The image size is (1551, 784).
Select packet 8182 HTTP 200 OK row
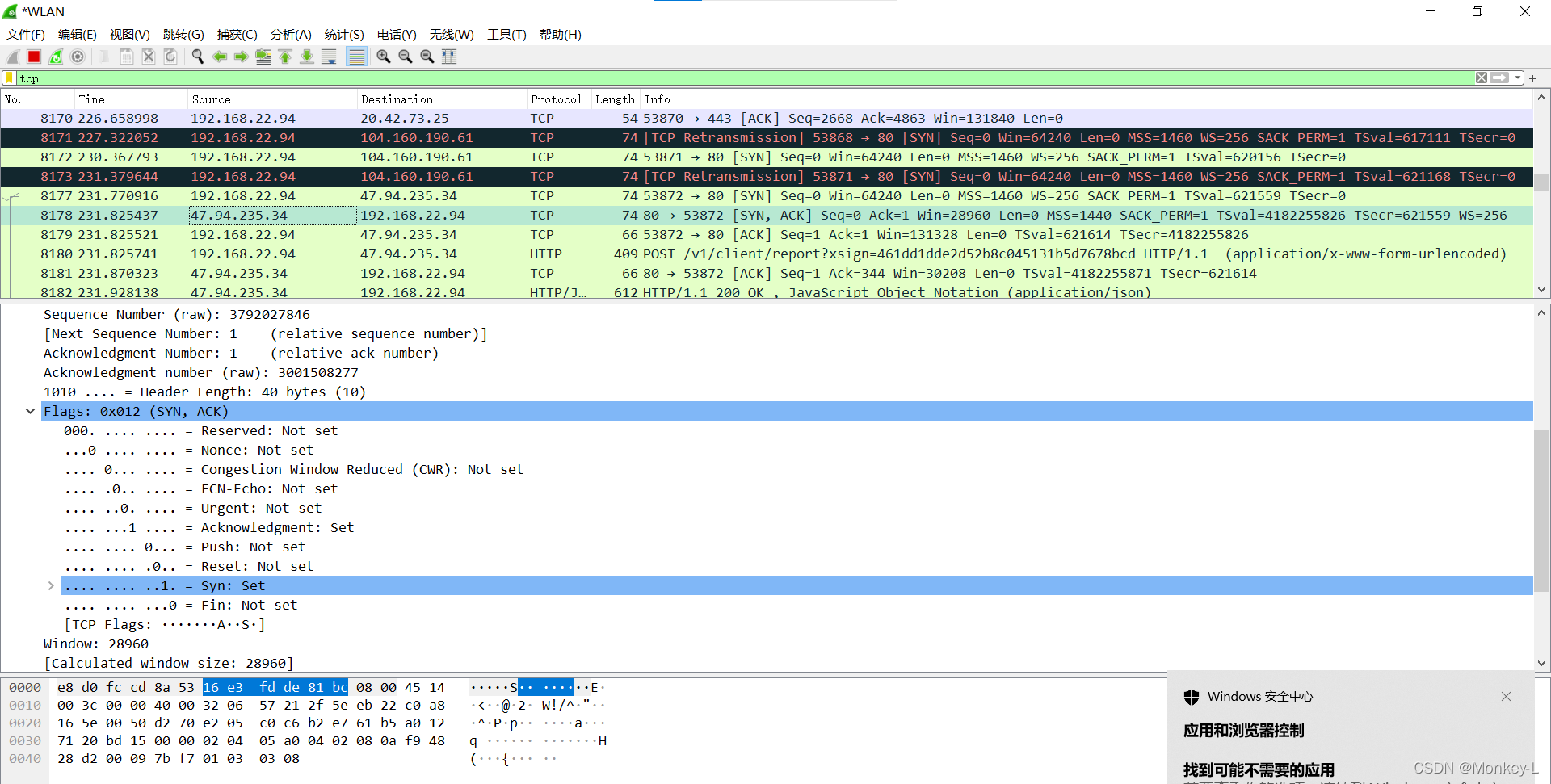tap(767, 291)
